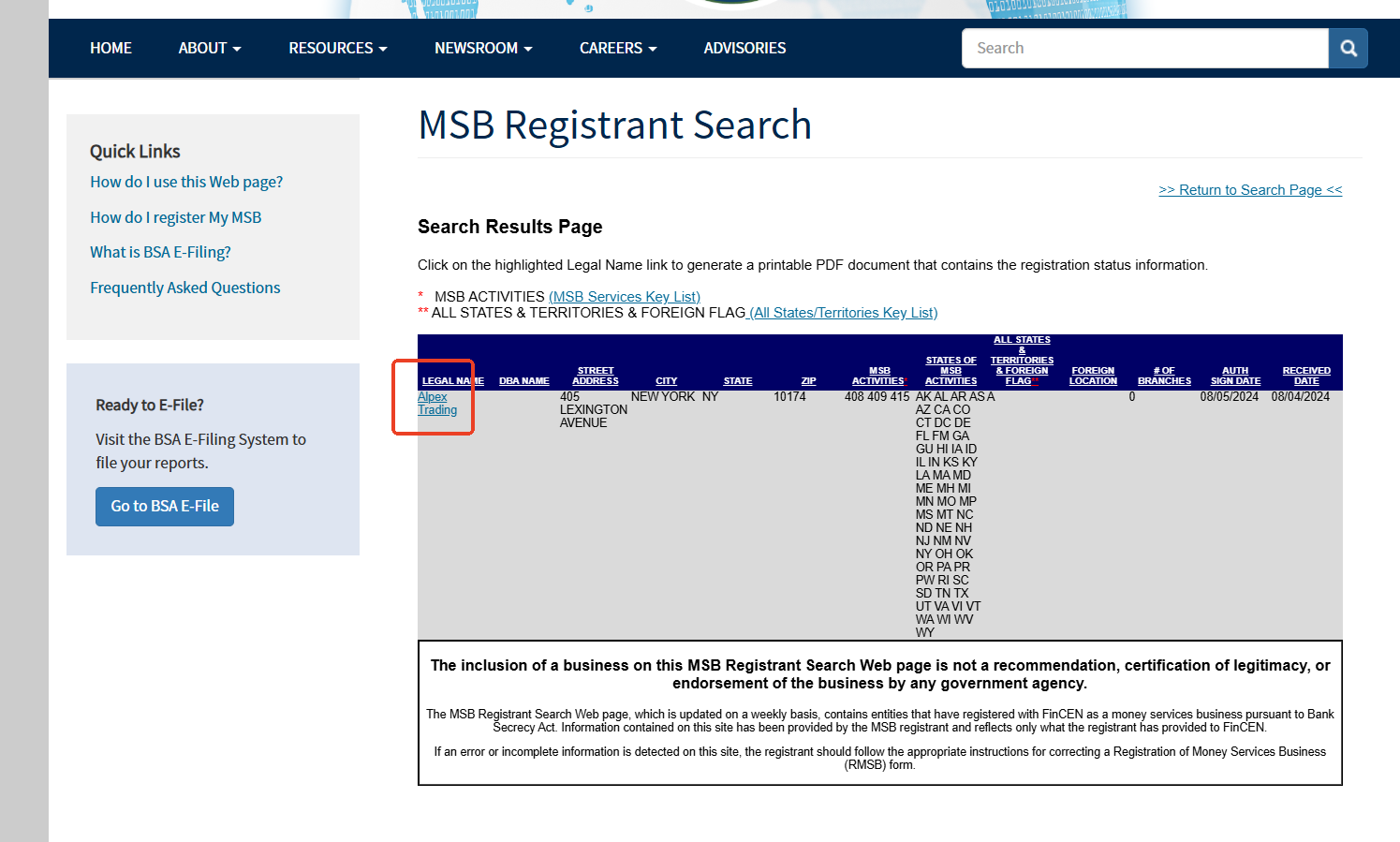
Task: Click the search magnifier icon button
Action: point(1348,49)
